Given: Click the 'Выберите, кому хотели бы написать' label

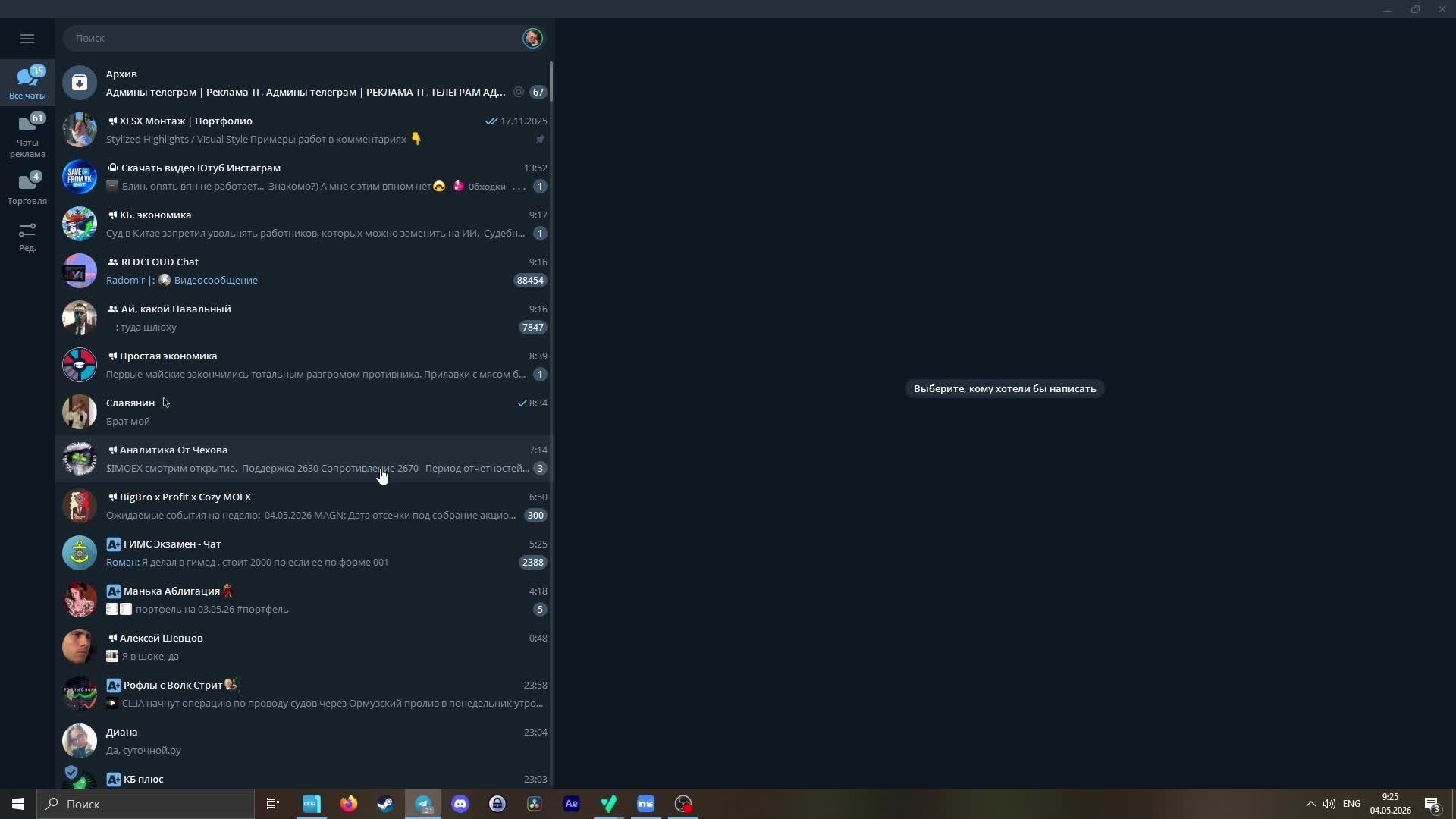Looking at the screenshot, I should (x=1005, y=389).
